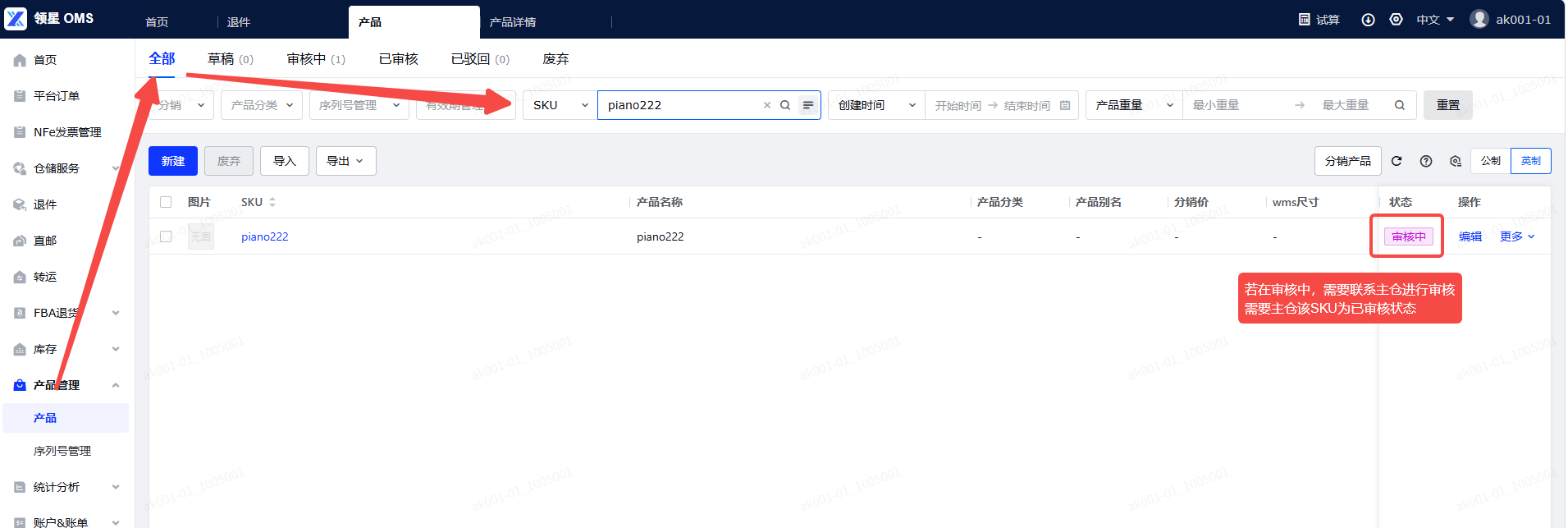The image size is (1568, 528).
Task: Toggle the select-all checkbox in table header
Action: pos(166,202)
